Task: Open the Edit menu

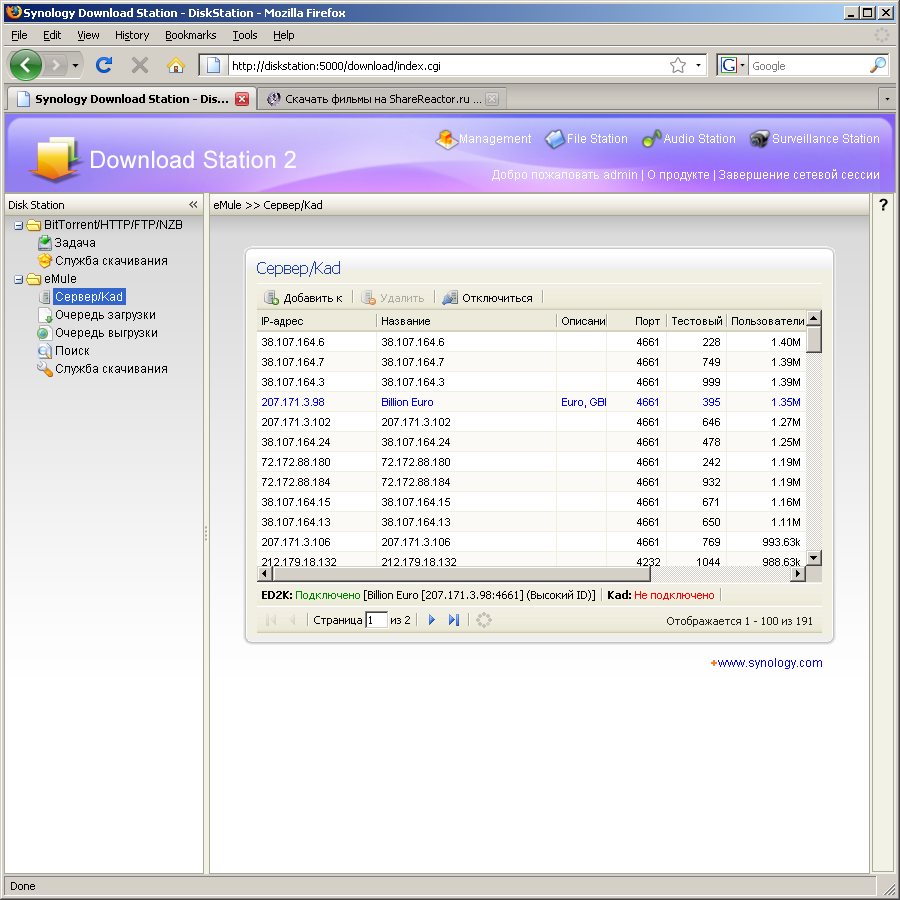Action: (52, 35)
